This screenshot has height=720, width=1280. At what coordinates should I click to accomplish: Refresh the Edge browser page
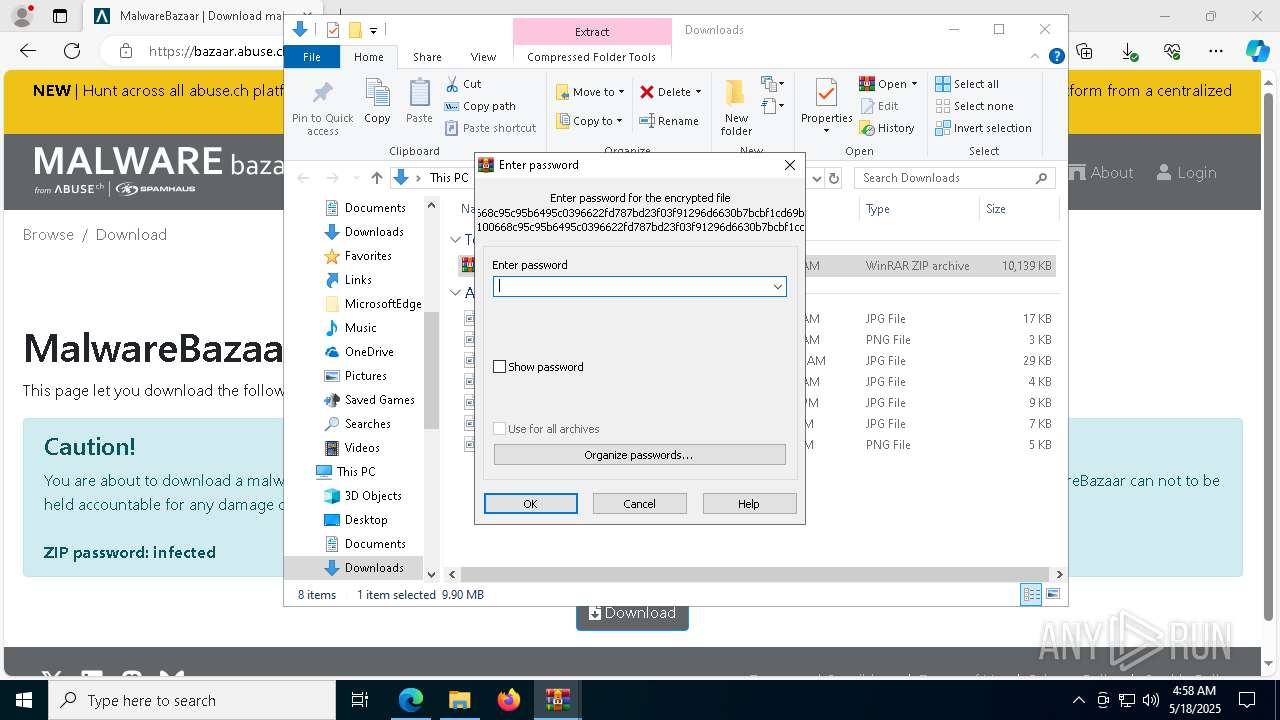72,51
